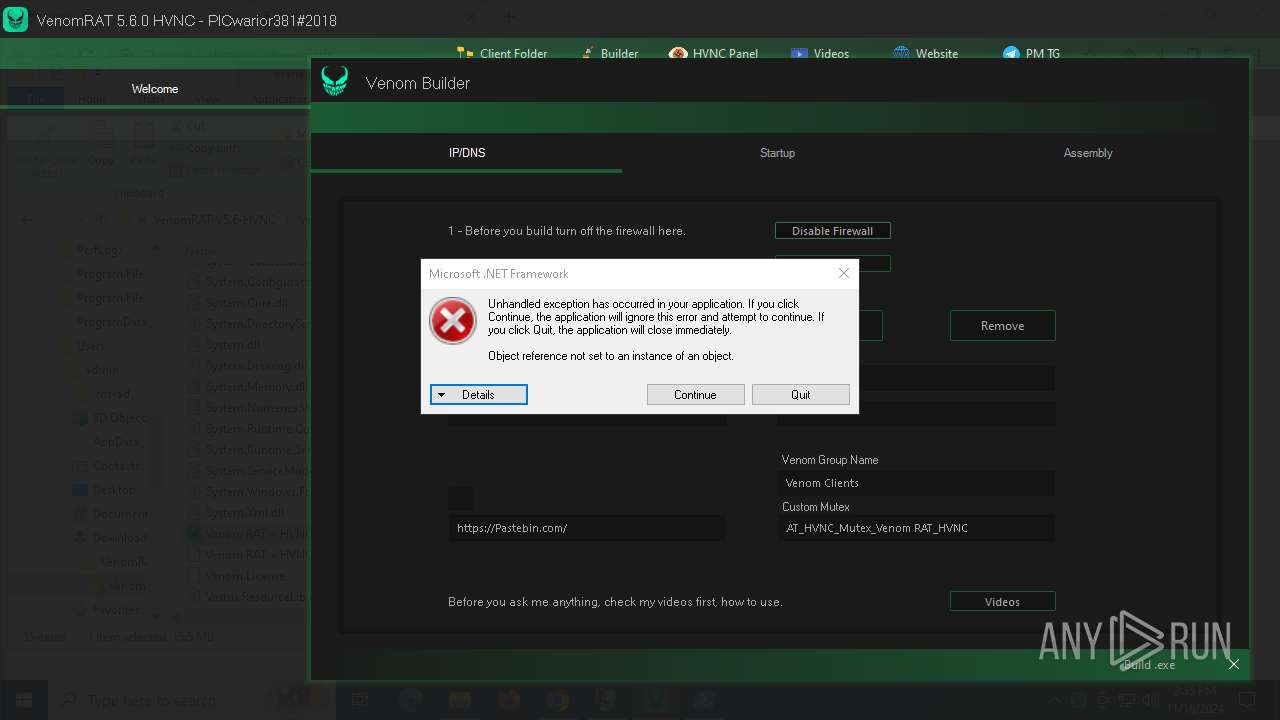Expand the Details section of error dialog
Viewport: 1280px width, 720px height.
pyautogui.click(x=479, y=395)
